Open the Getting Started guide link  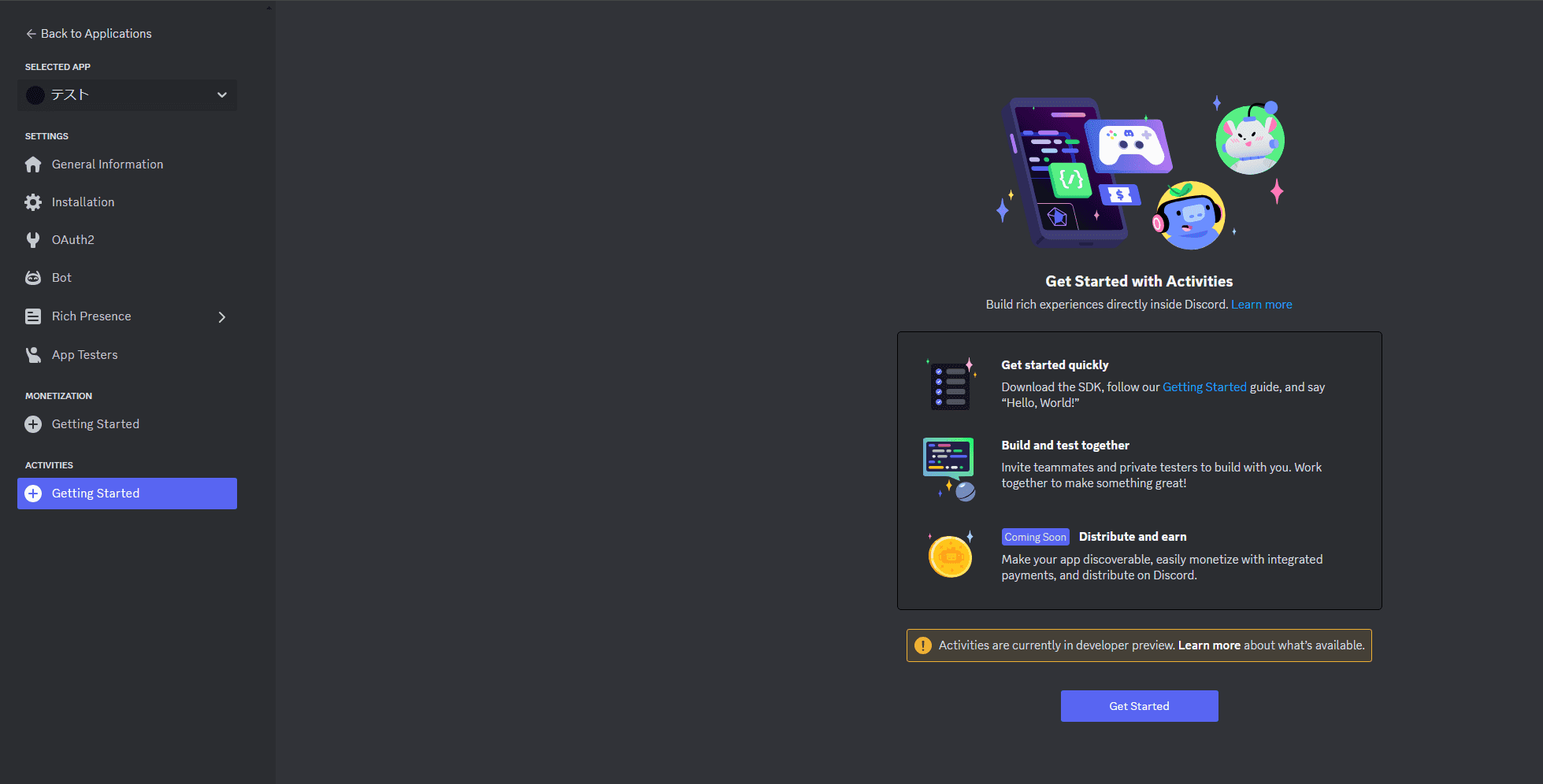coord(1204,387)
